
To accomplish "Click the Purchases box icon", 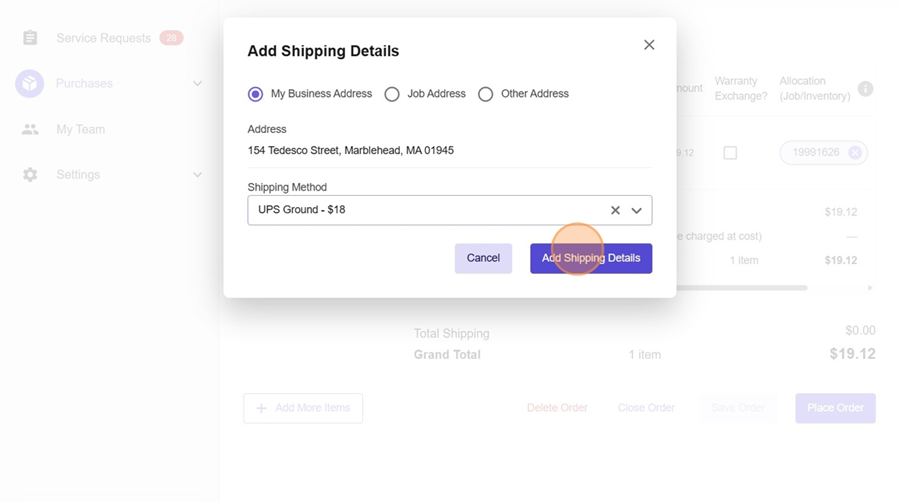I will click(30, 84).
